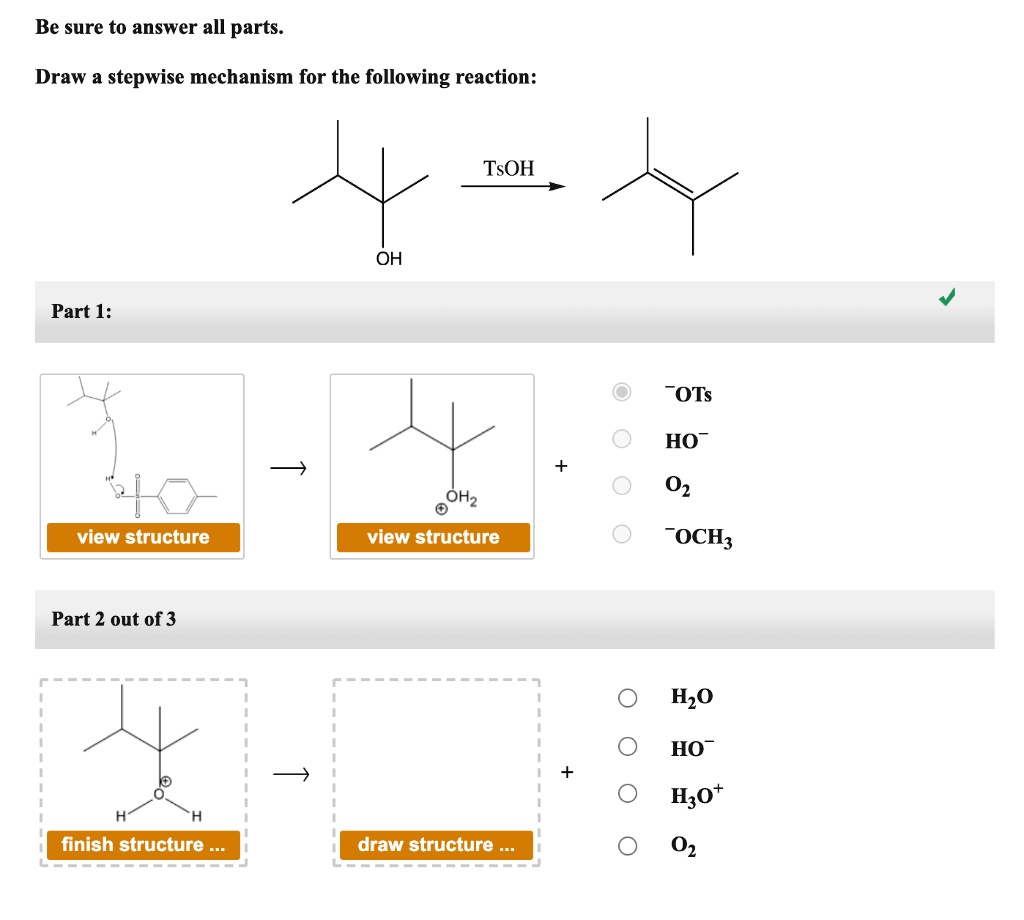Screen dimensions: 1024x920
Task: Select H3O+ as the leaving species
Action: coord(628,795)
